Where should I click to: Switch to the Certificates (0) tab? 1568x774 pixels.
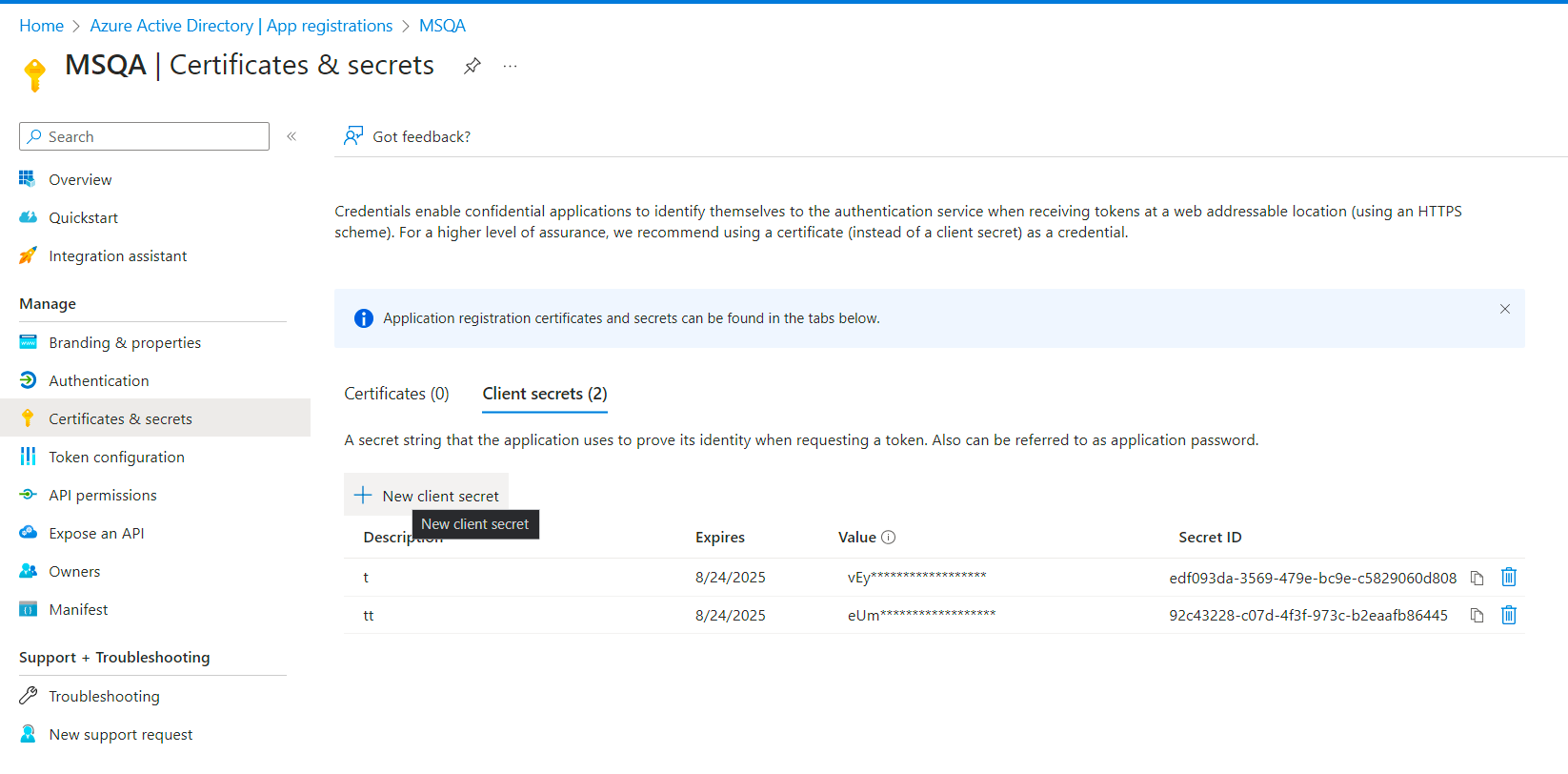point(396,394)
